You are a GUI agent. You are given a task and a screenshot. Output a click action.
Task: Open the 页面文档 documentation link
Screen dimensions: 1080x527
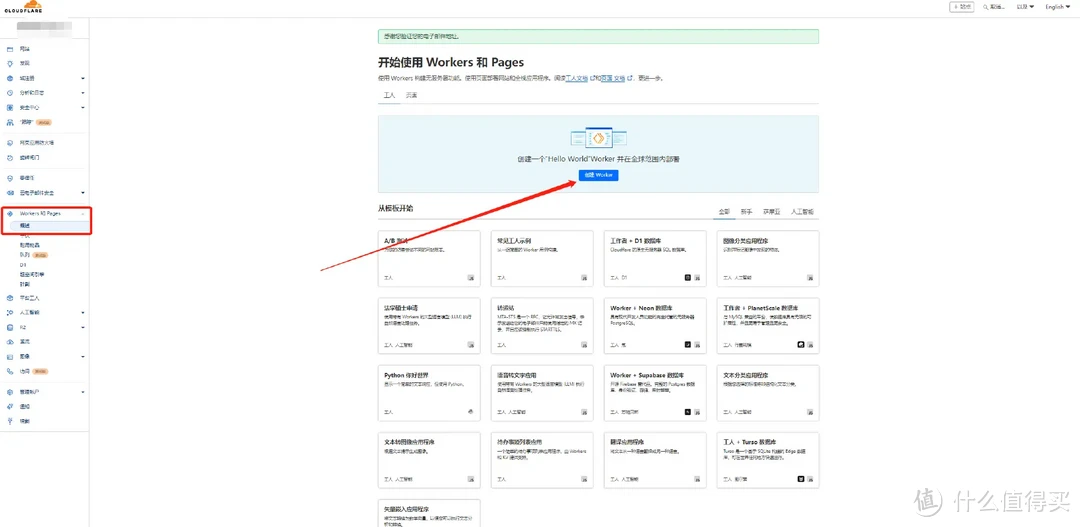[x=613, y=79]
